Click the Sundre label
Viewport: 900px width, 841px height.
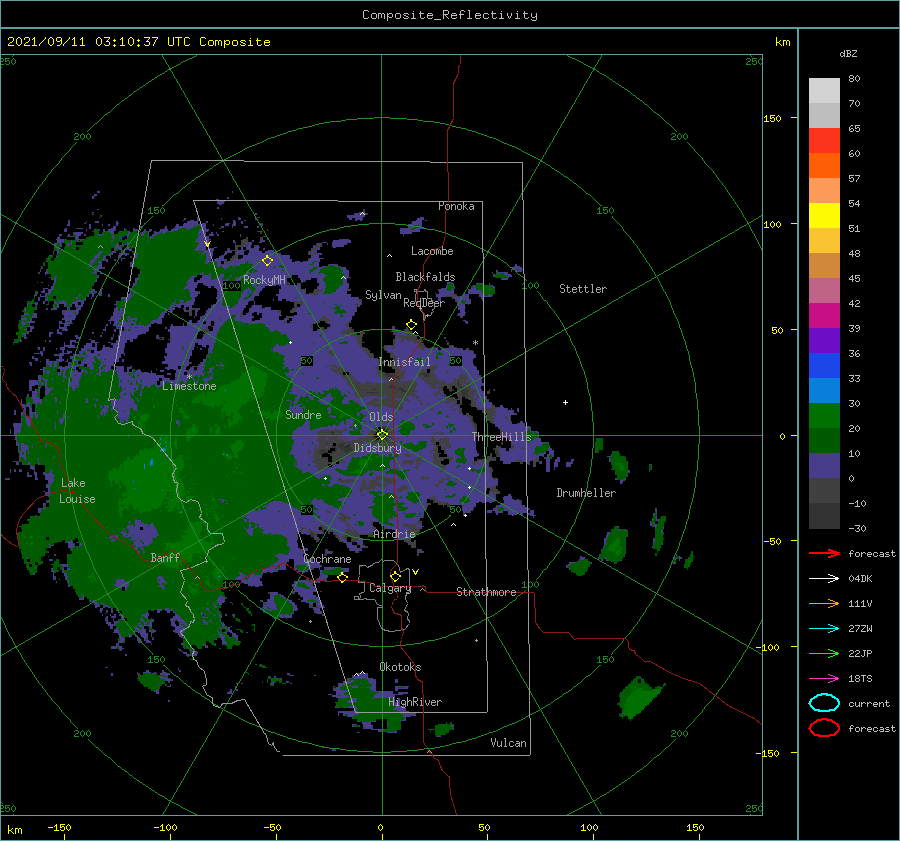click(303, 414)
